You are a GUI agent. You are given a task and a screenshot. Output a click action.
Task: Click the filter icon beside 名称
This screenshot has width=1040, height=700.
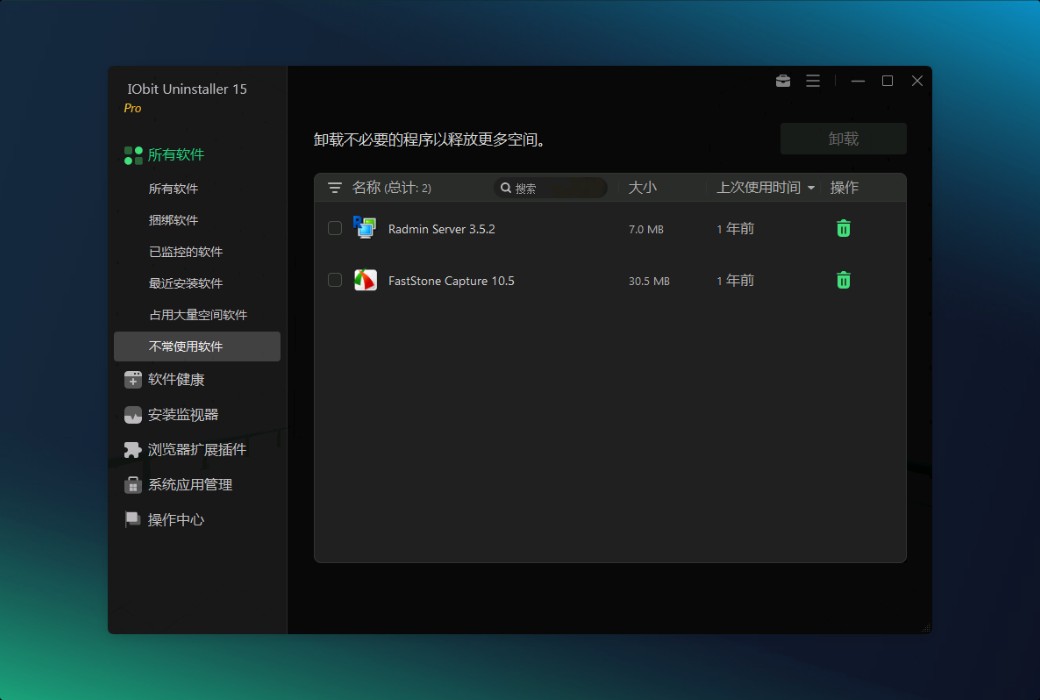point(335,188)
